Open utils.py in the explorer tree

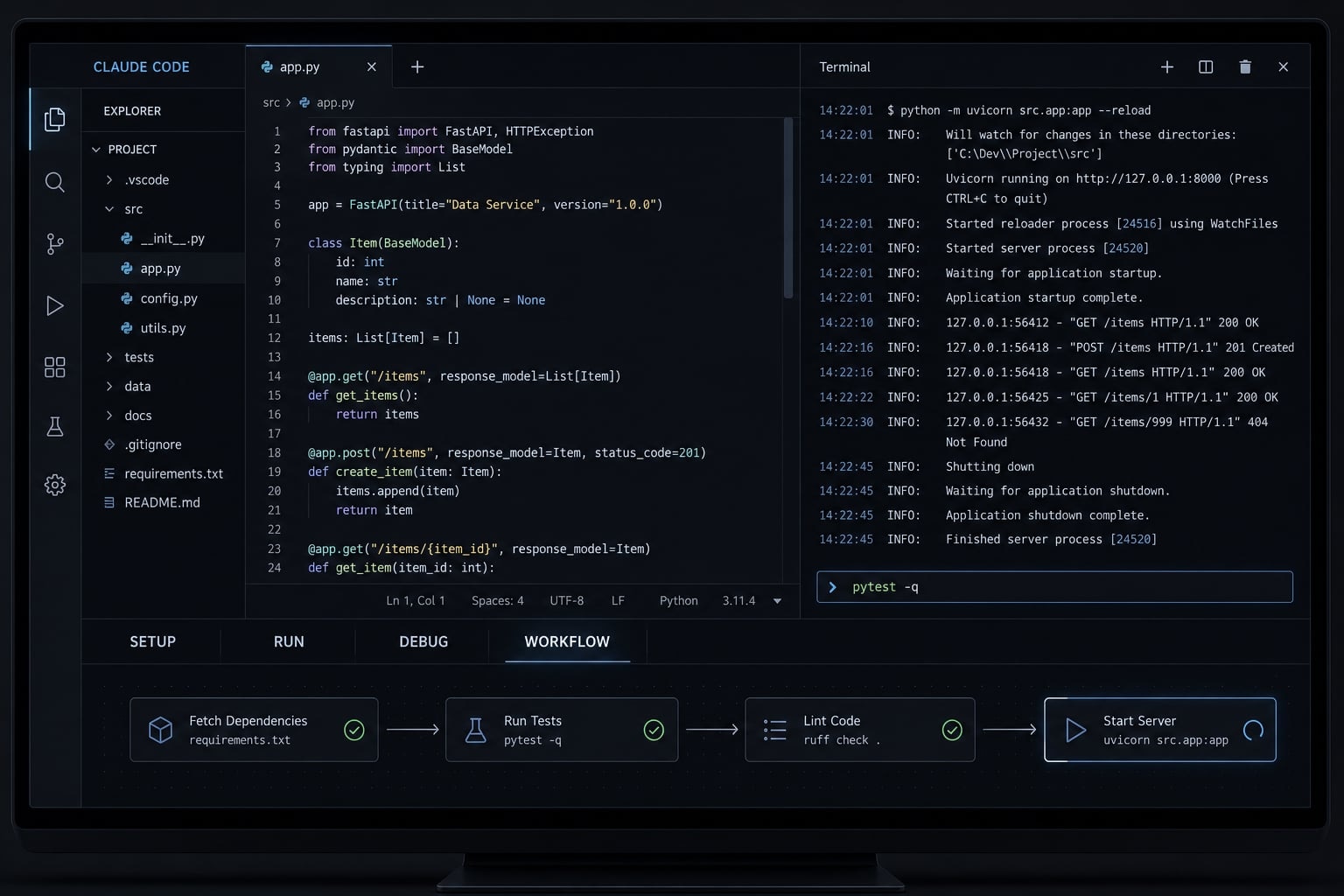(164, 328)
